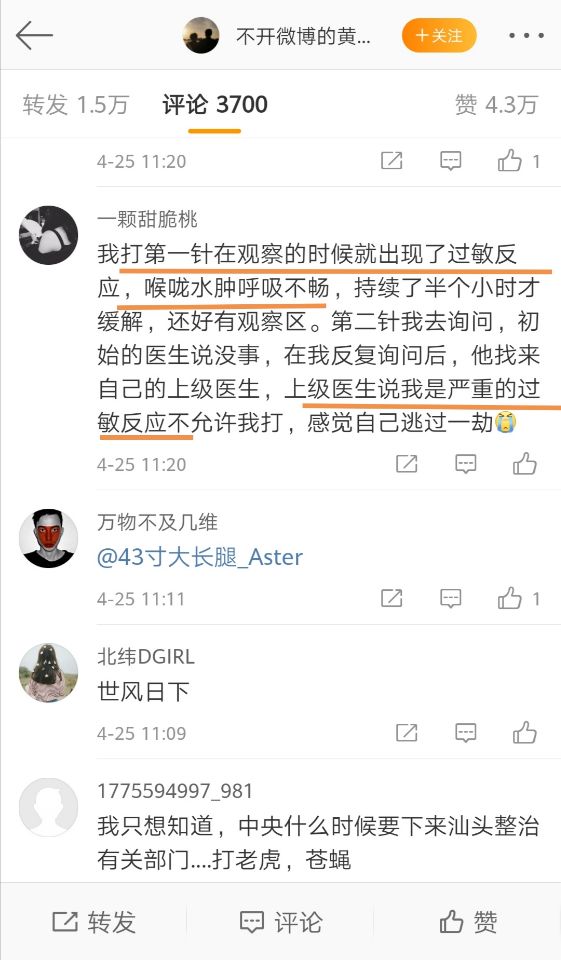The image size is (561, 960).
Task: Like the comment by 一颗甜脆桃
Action: tap(525, 464)
